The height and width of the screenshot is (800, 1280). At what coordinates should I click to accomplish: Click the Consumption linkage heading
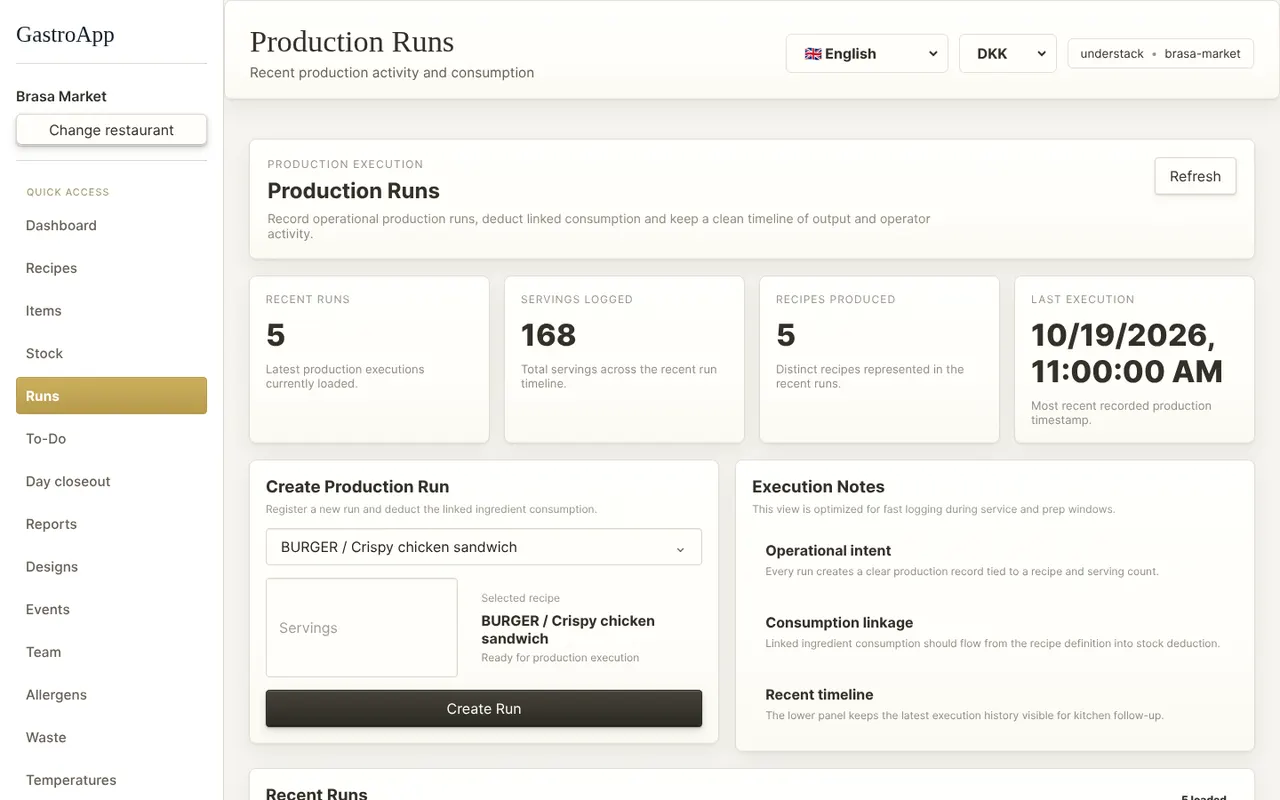point(839,623)
